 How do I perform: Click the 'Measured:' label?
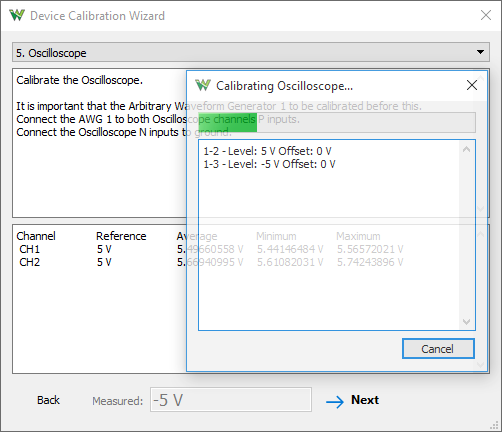(117, 401)
